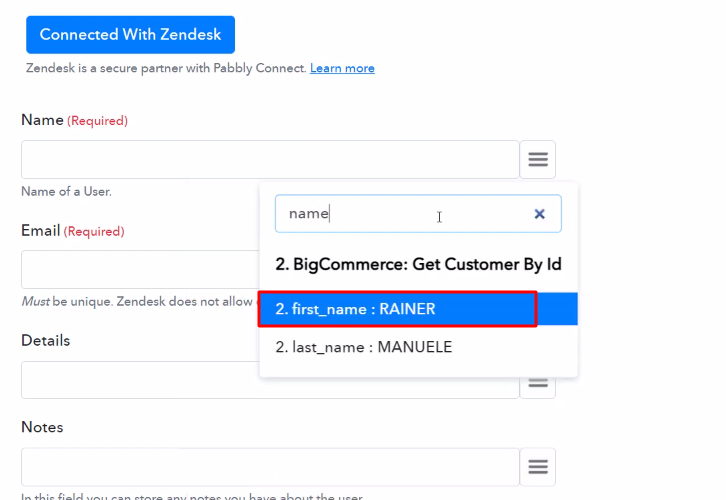Viewport: 726px width, 500px height.
Task: Select the first_name : RAINER option
Action: coord(418,309)
